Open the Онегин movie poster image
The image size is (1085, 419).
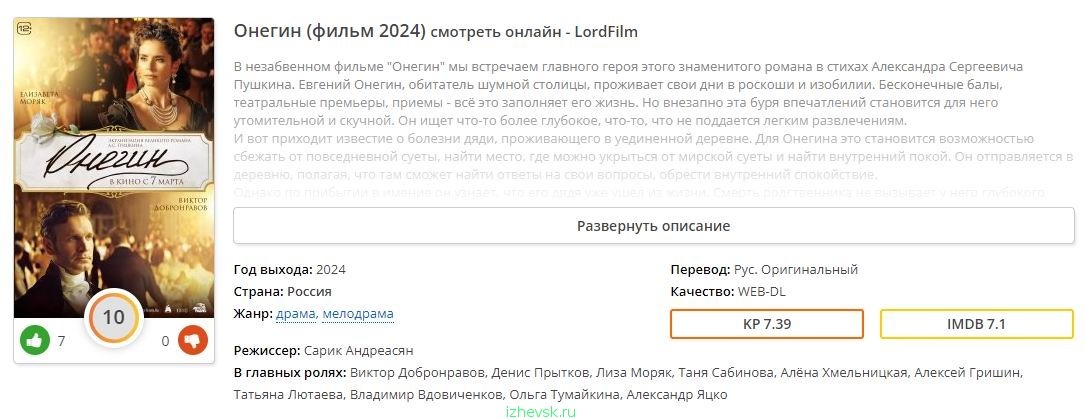point(114,168)
